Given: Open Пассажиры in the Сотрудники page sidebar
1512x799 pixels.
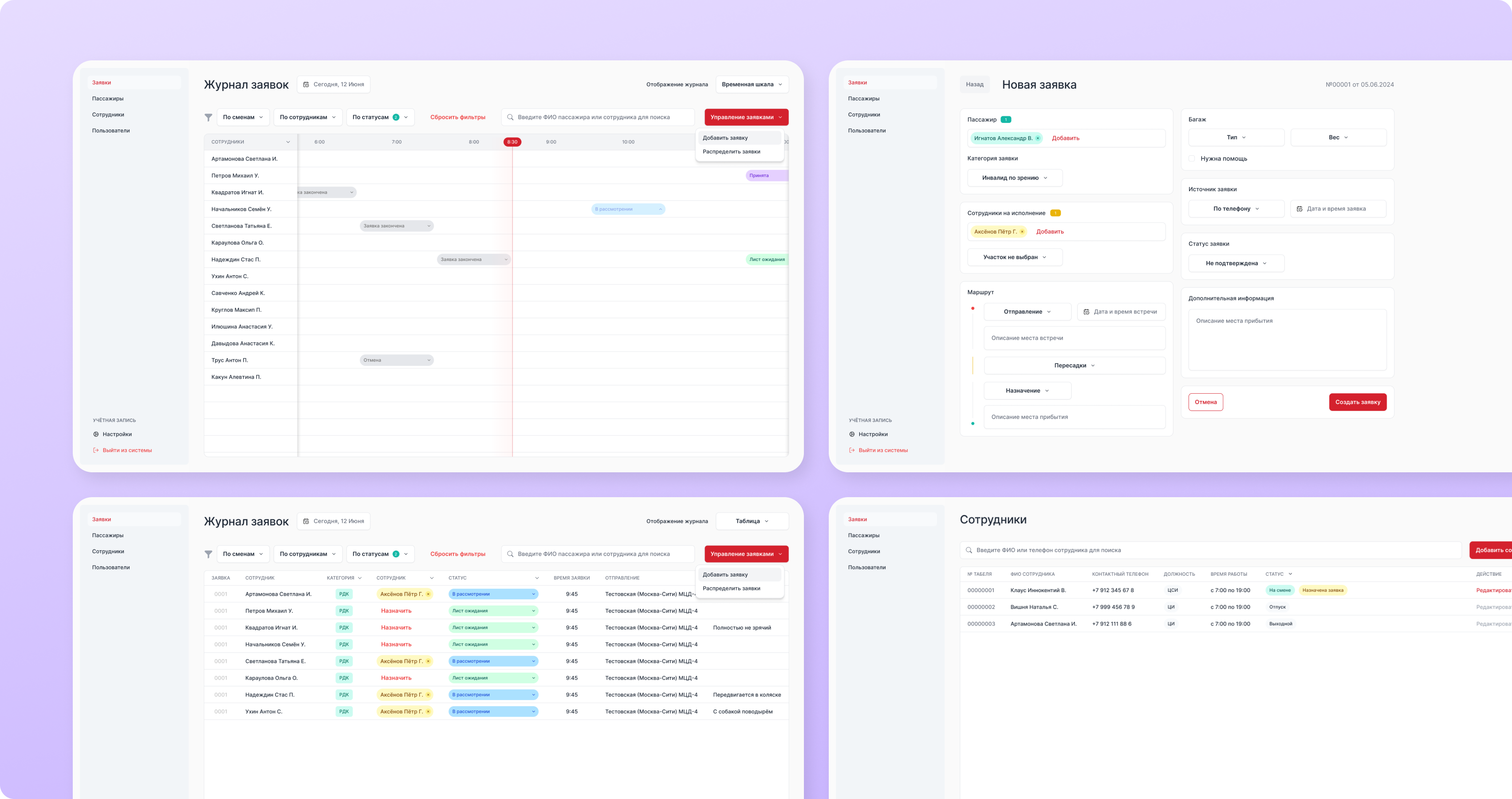Looking at the screenshot, I should 863,535.
